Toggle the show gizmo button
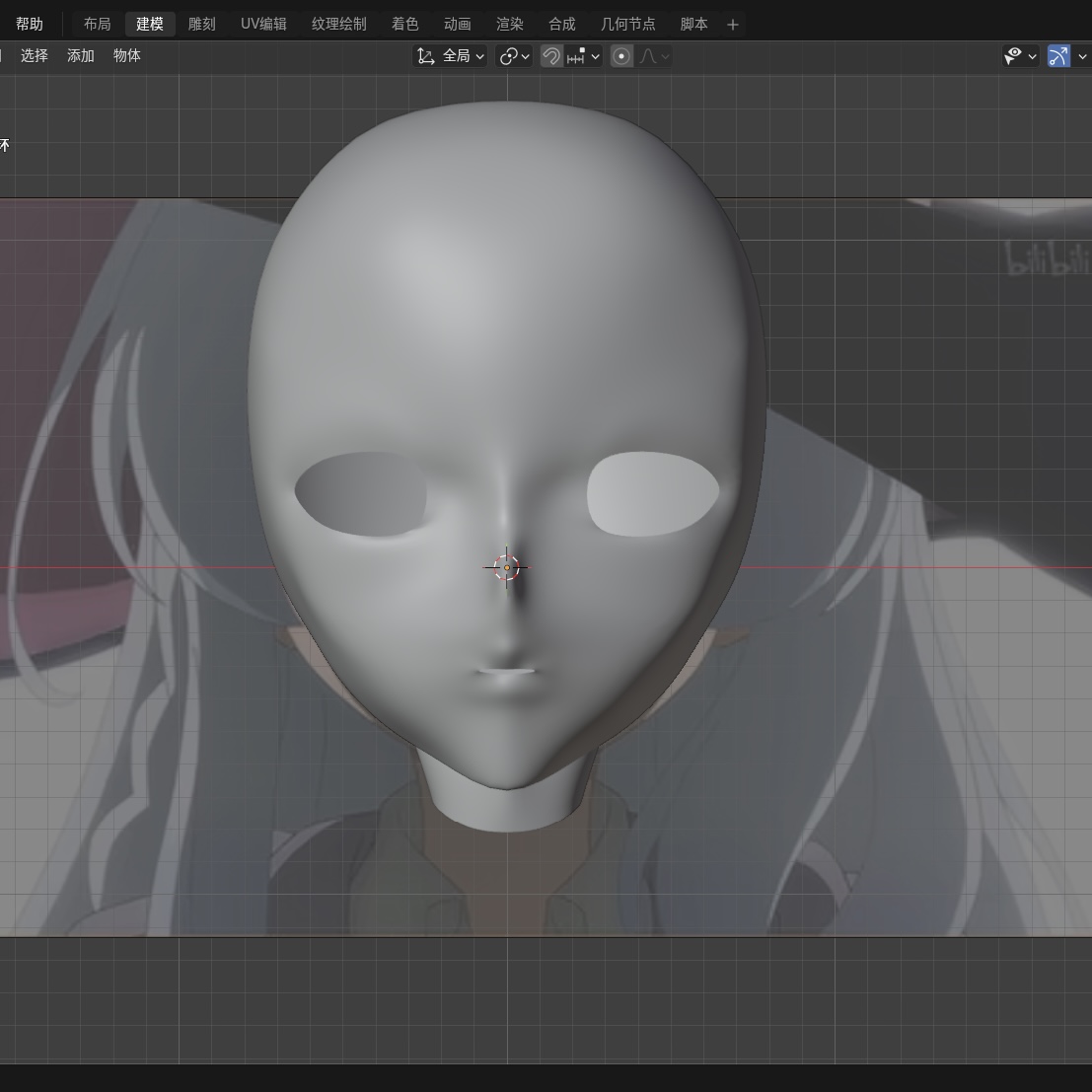The image size is (1092, 1092). pyautogui.click(x=1058, y=56)
